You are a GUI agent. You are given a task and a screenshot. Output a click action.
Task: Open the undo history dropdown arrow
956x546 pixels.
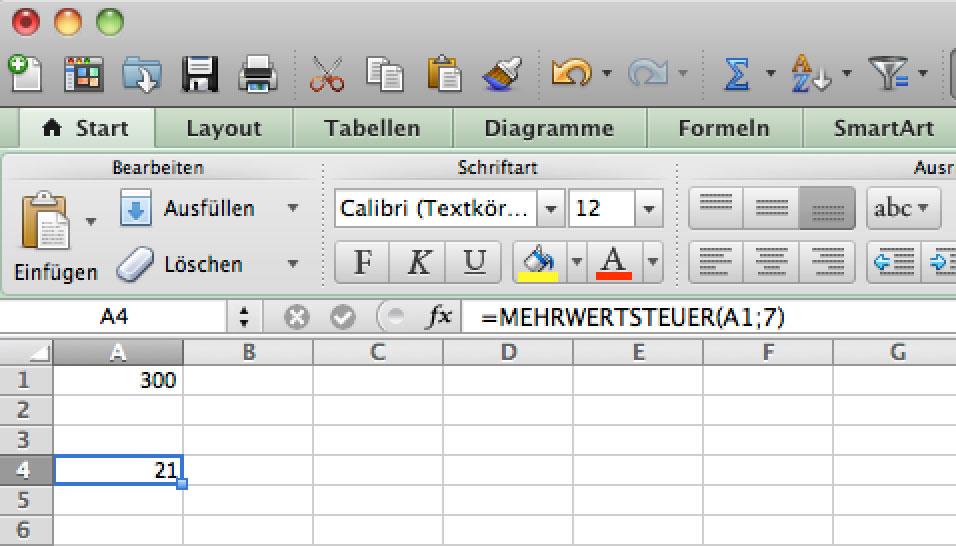coord(607,74)
